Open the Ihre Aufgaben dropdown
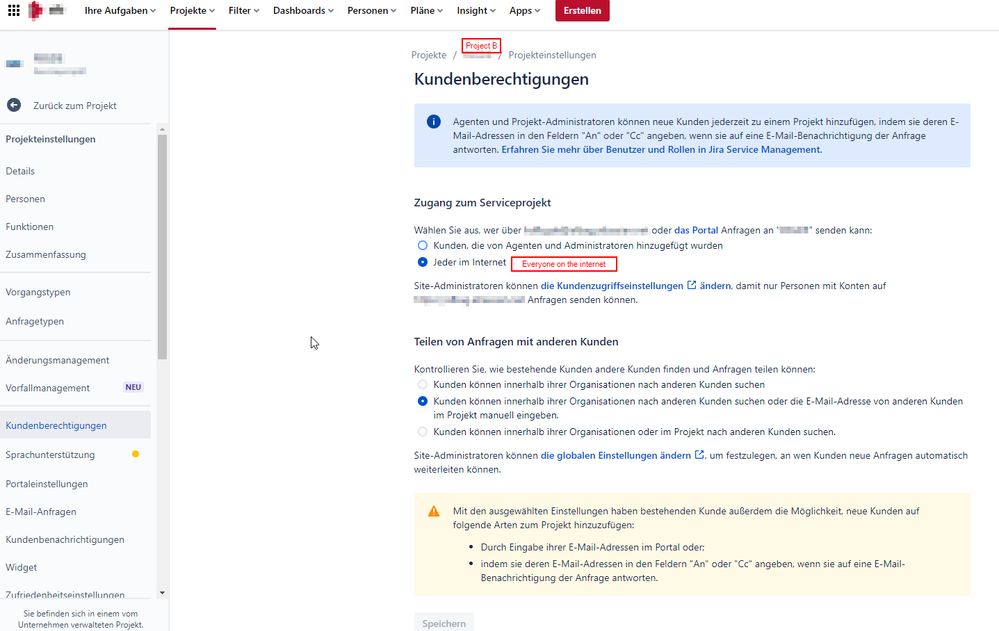 [x=120, y=10]
